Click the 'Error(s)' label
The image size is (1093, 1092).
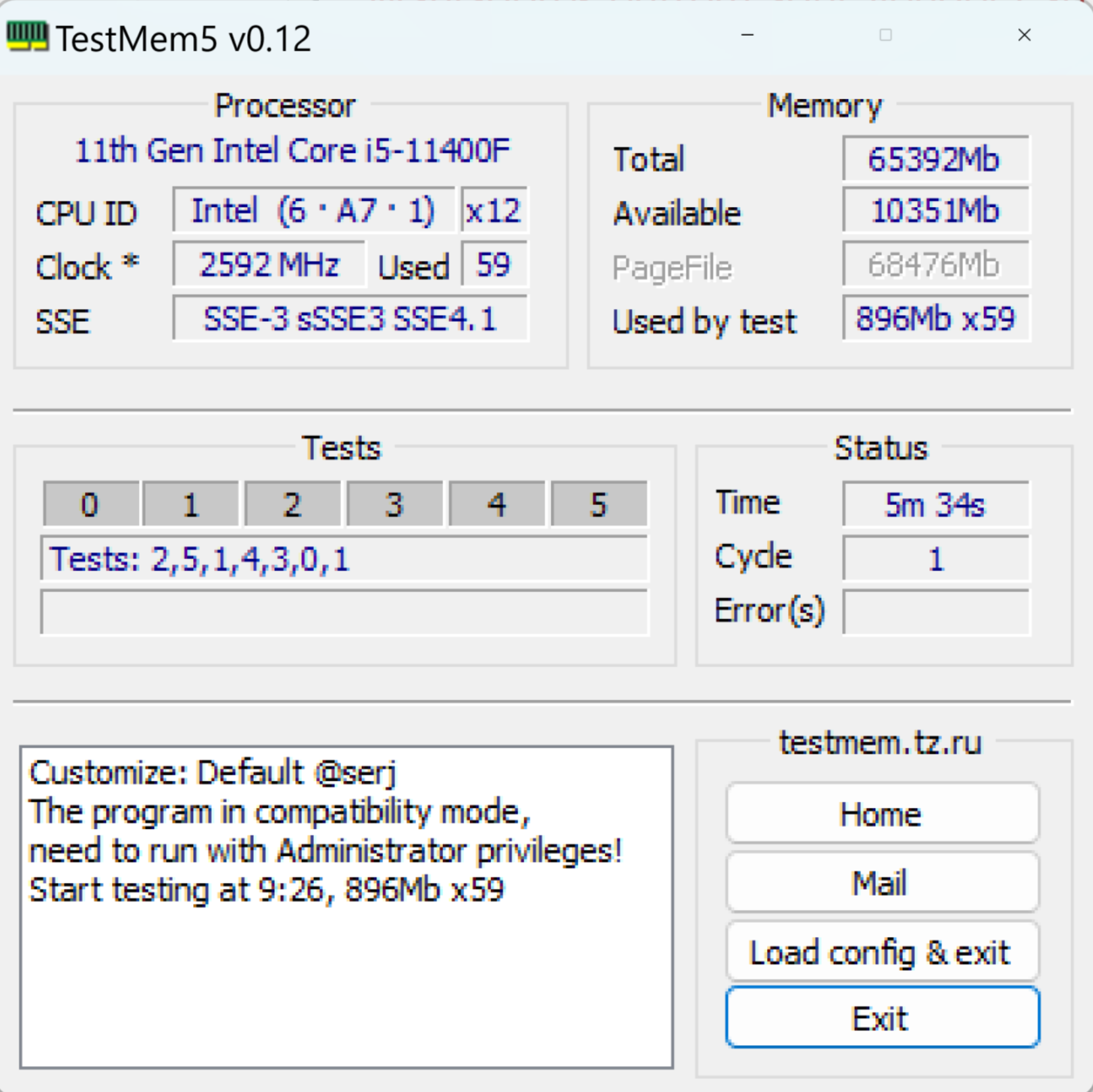770,611
